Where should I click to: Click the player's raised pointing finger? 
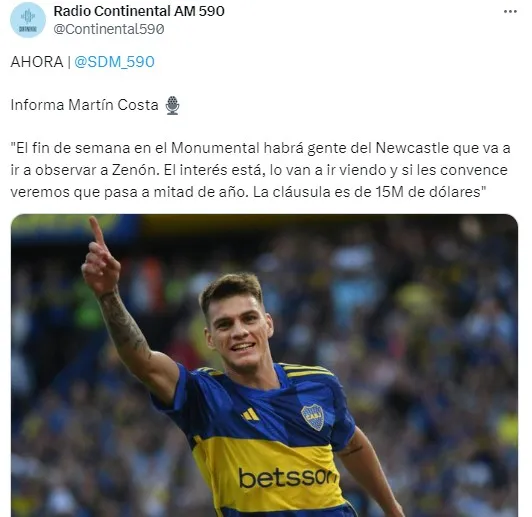(x=97, y=232)
